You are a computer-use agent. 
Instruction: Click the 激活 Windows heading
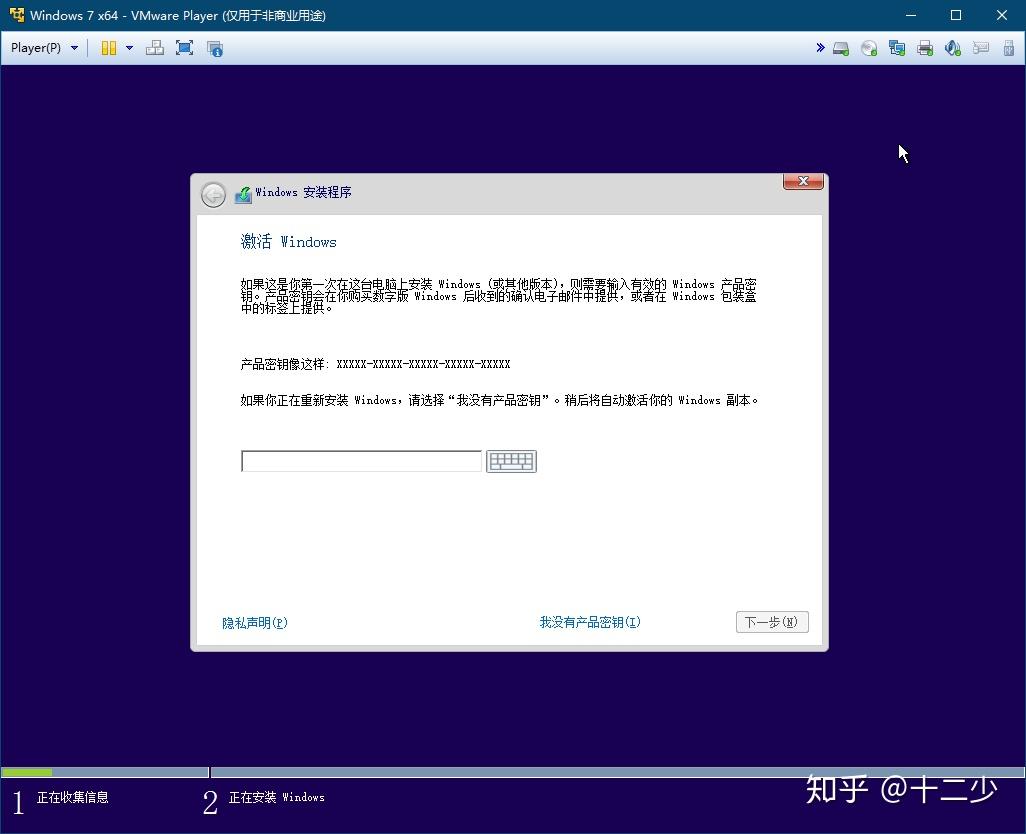click(x=289, y=241)
